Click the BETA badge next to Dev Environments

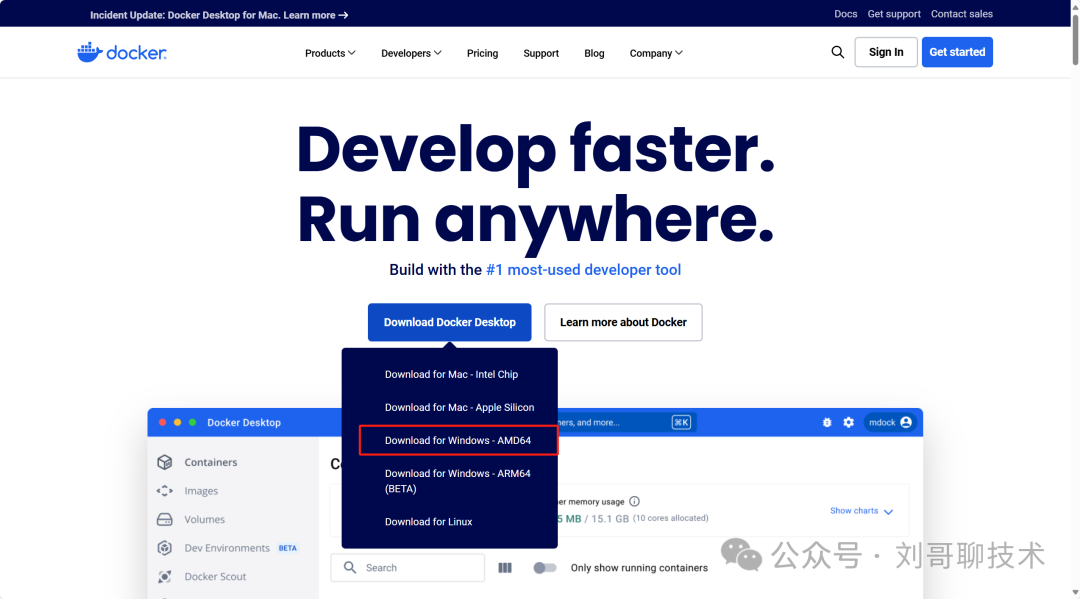pos(287,548)
